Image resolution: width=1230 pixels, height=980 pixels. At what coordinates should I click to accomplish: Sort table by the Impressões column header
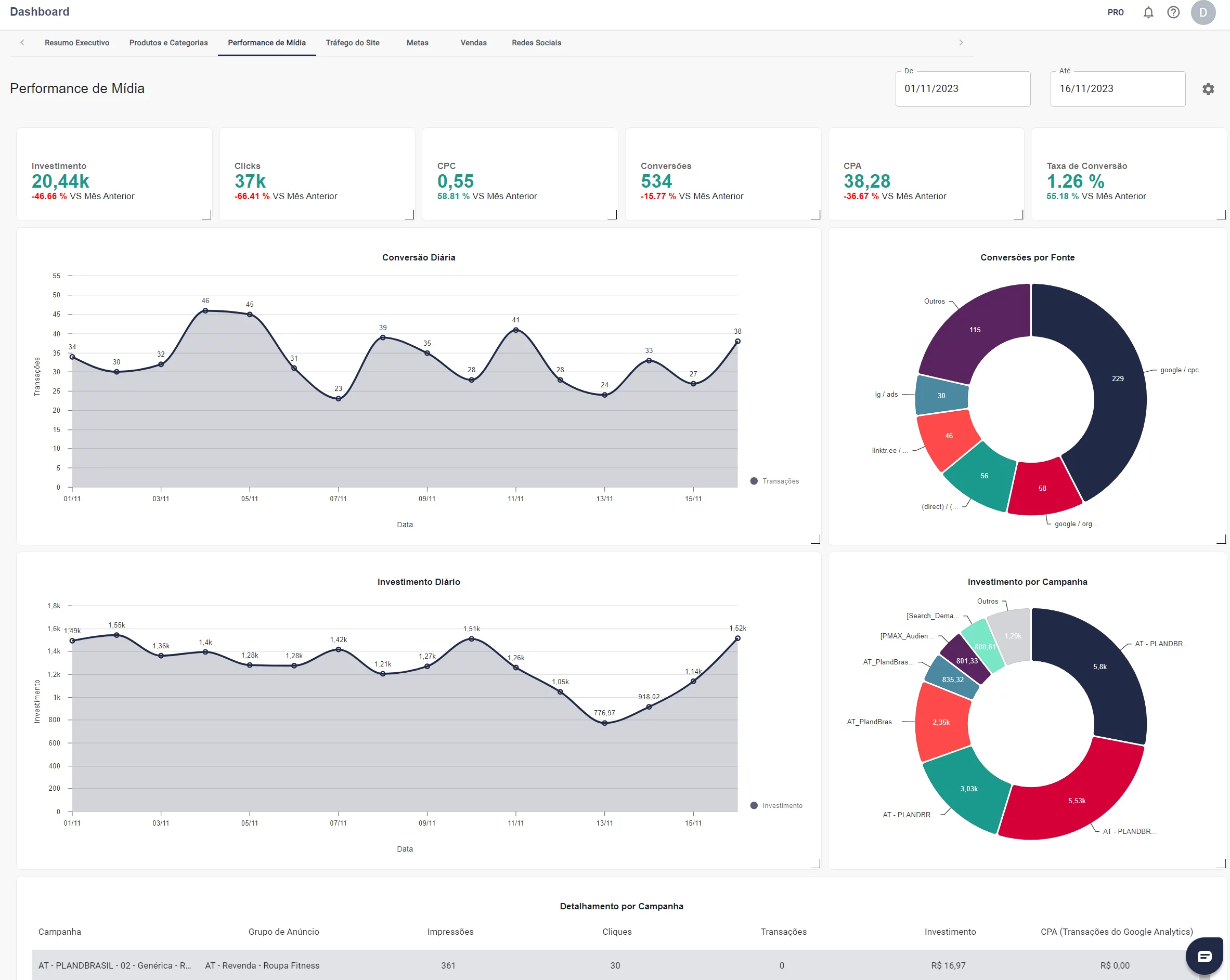tap(450, 932)
